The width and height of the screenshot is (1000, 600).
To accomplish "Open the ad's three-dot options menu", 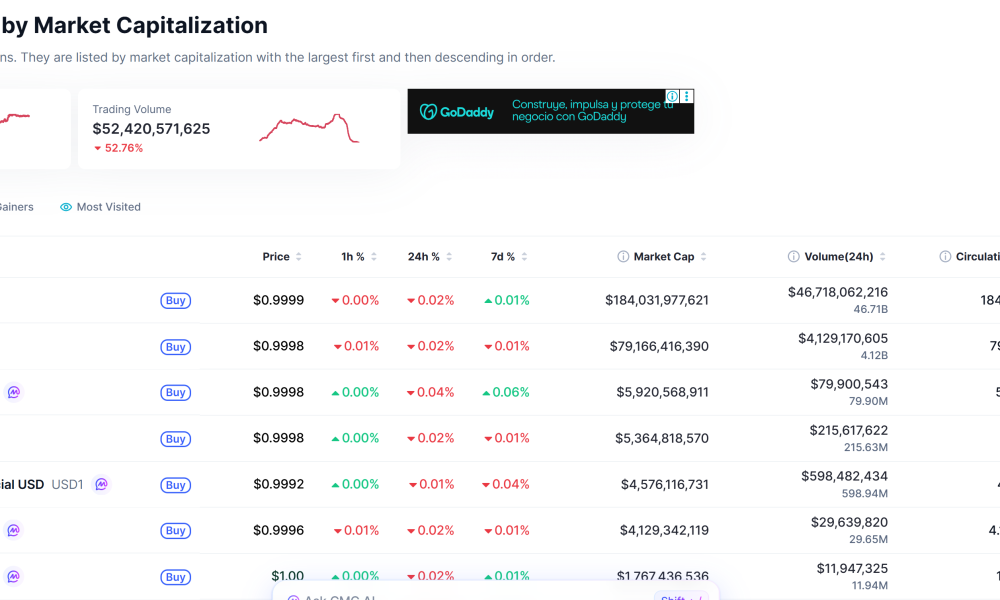I will [x=687, y=96].
